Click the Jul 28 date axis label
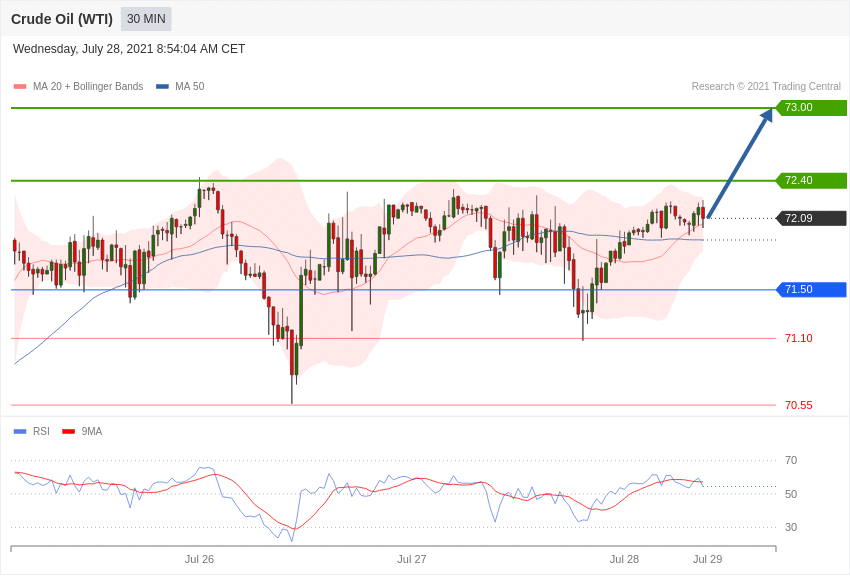Viewport: 850px width, 576px height. pos(624,559)
